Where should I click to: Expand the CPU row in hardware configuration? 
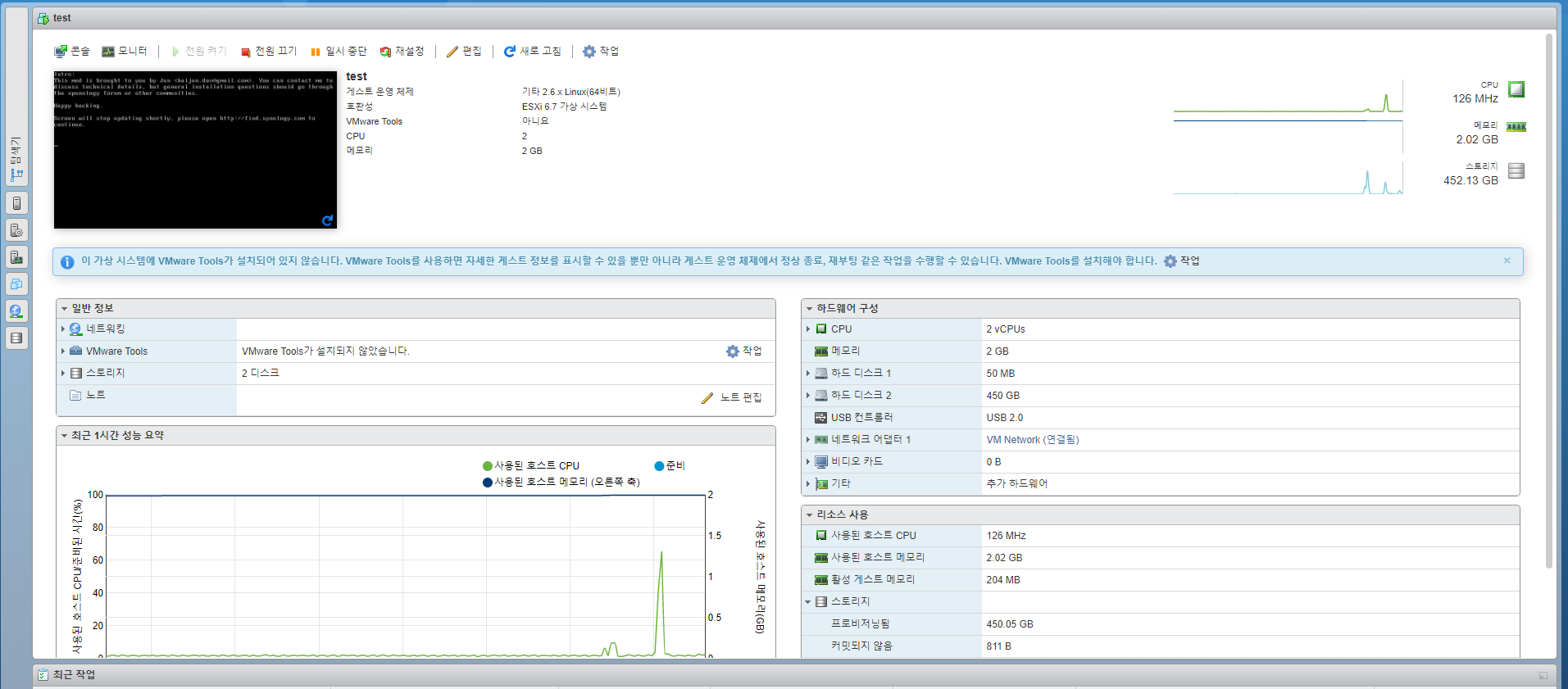(807, 329)
